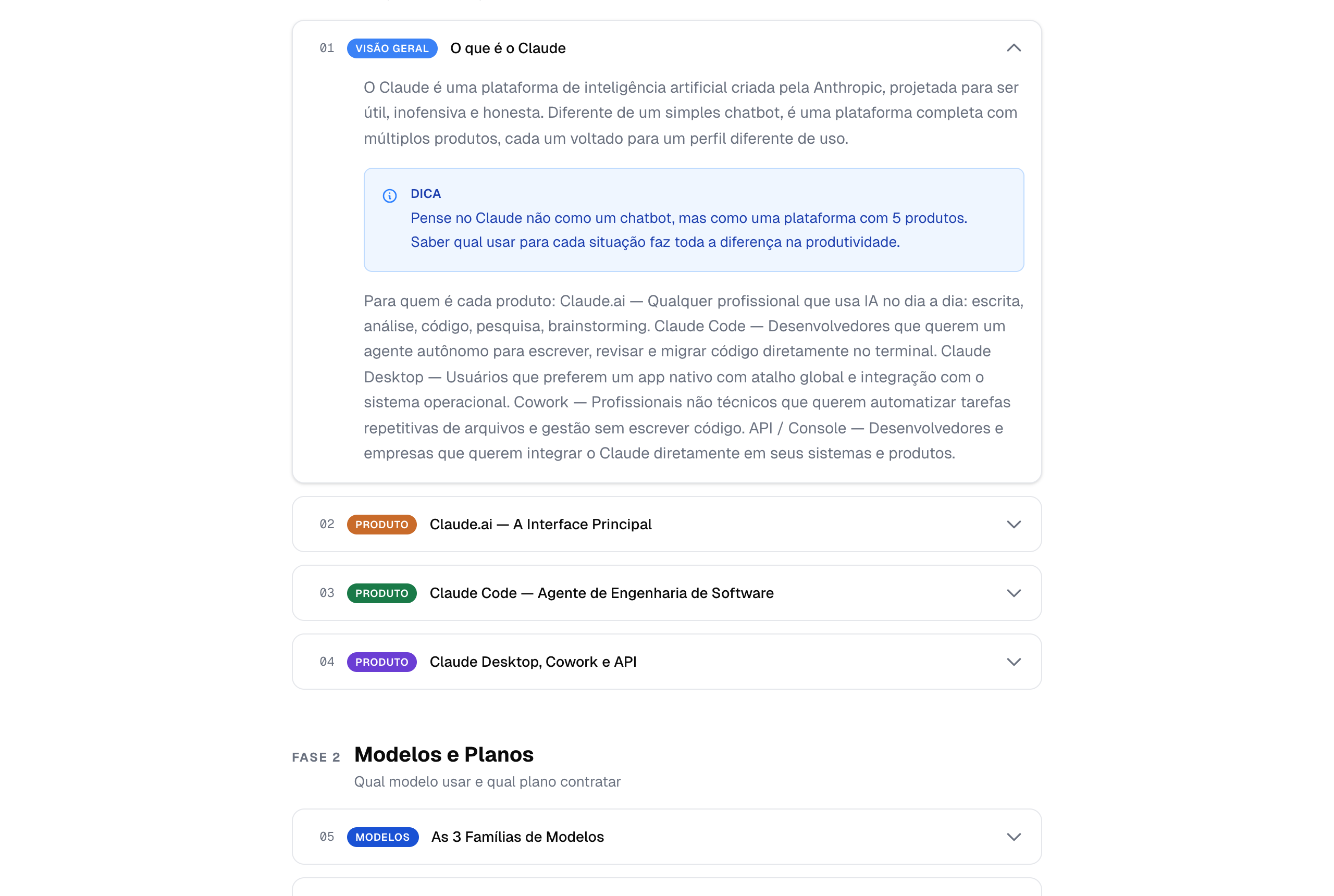This screenshot has width=1334, height=896.
Task: Expand the 'Claude Code — Agente de Engenharia' section
Action: (1014, 593)
